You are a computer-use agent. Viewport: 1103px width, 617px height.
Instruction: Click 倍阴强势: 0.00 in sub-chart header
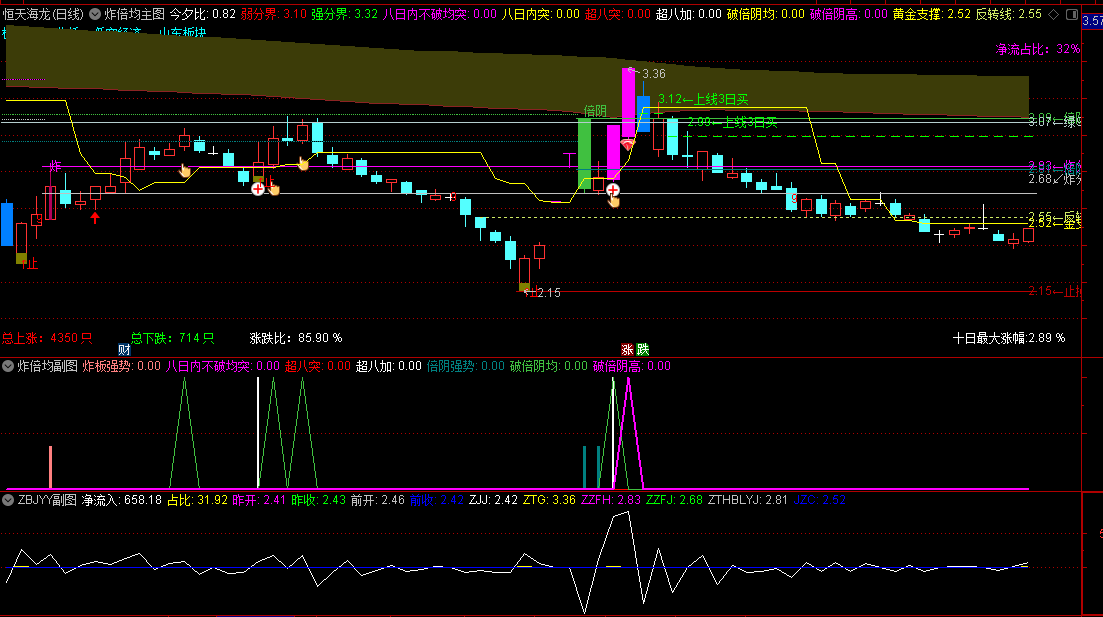coord(466,366)
